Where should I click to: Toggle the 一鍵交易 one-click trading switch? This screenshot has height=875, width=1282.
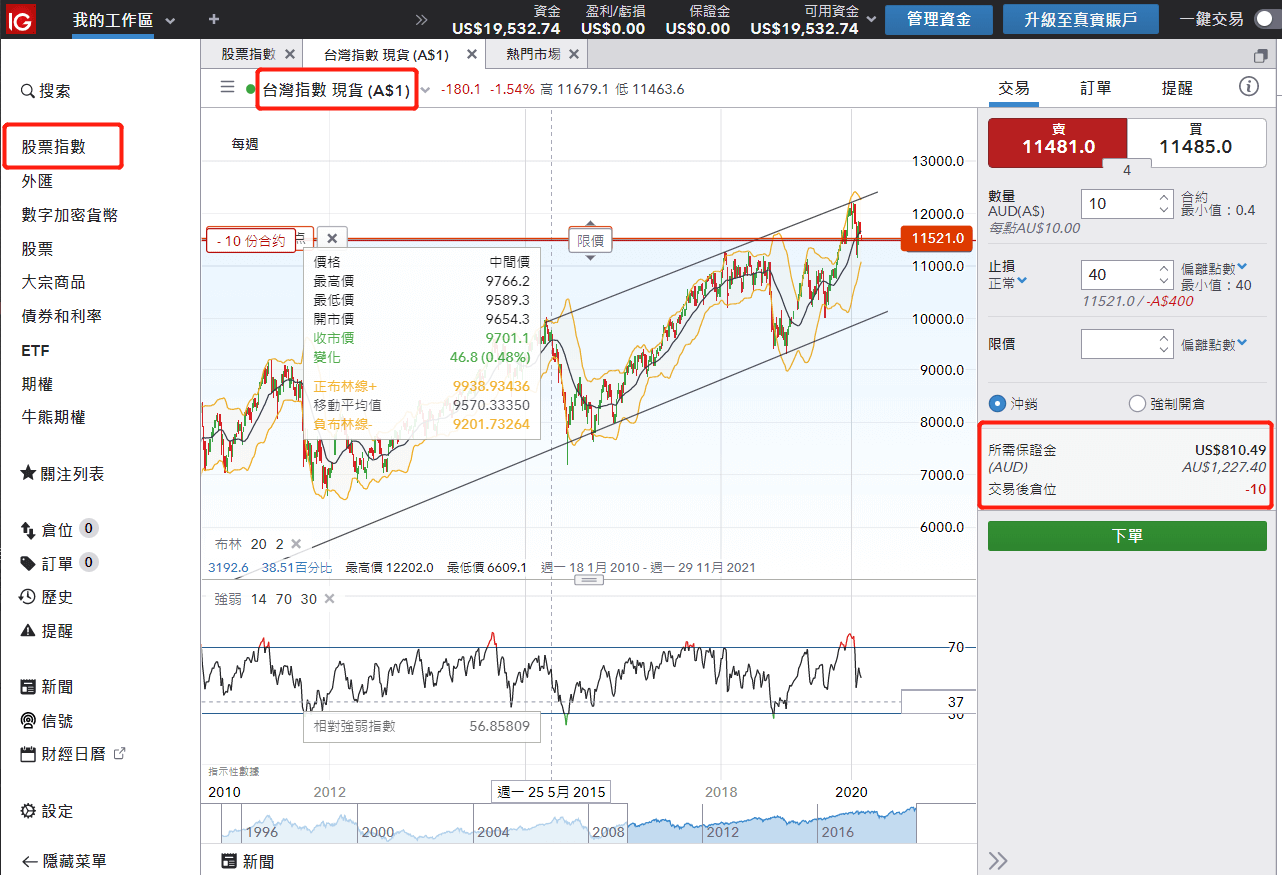[x=1266, y=20]
